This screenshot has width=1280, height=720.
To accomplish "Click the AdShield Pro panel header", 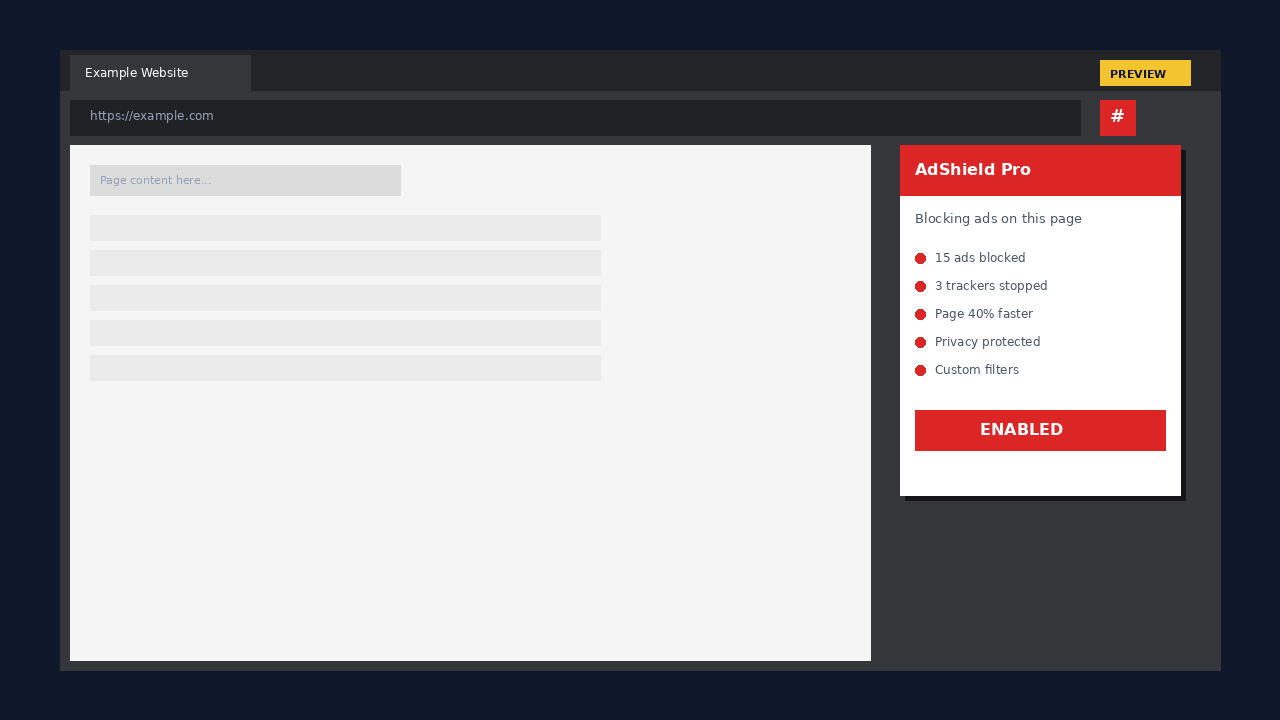I will [x=1040, y=170].
